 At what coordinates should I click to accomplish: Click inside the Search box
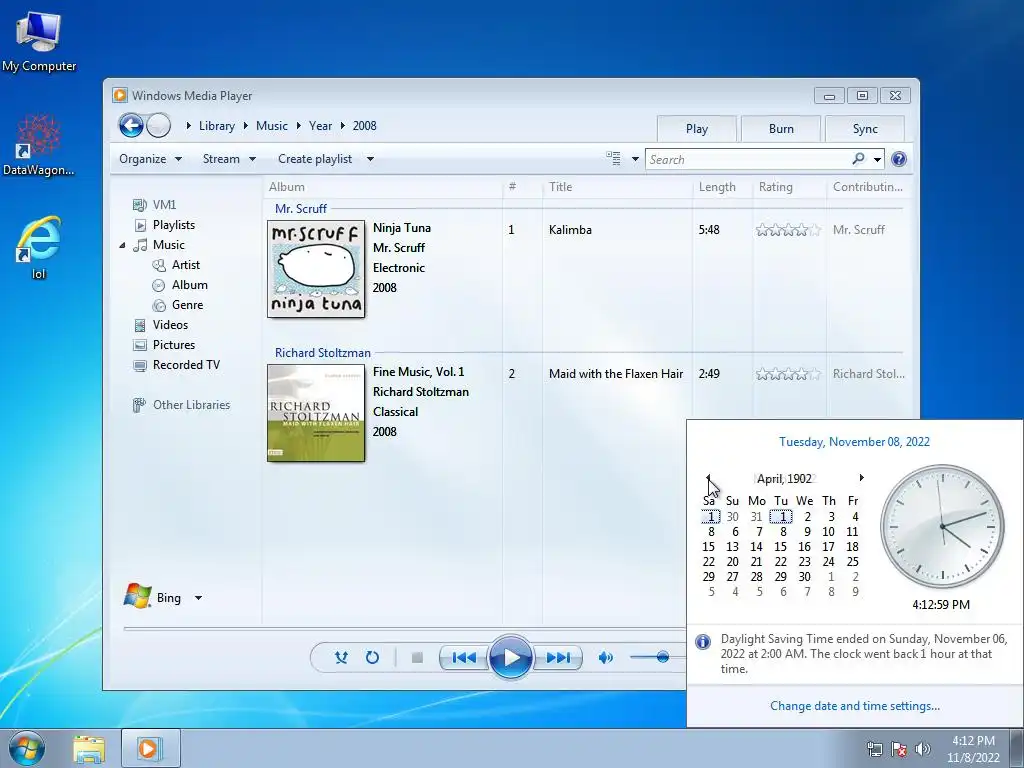click(748, 159)
